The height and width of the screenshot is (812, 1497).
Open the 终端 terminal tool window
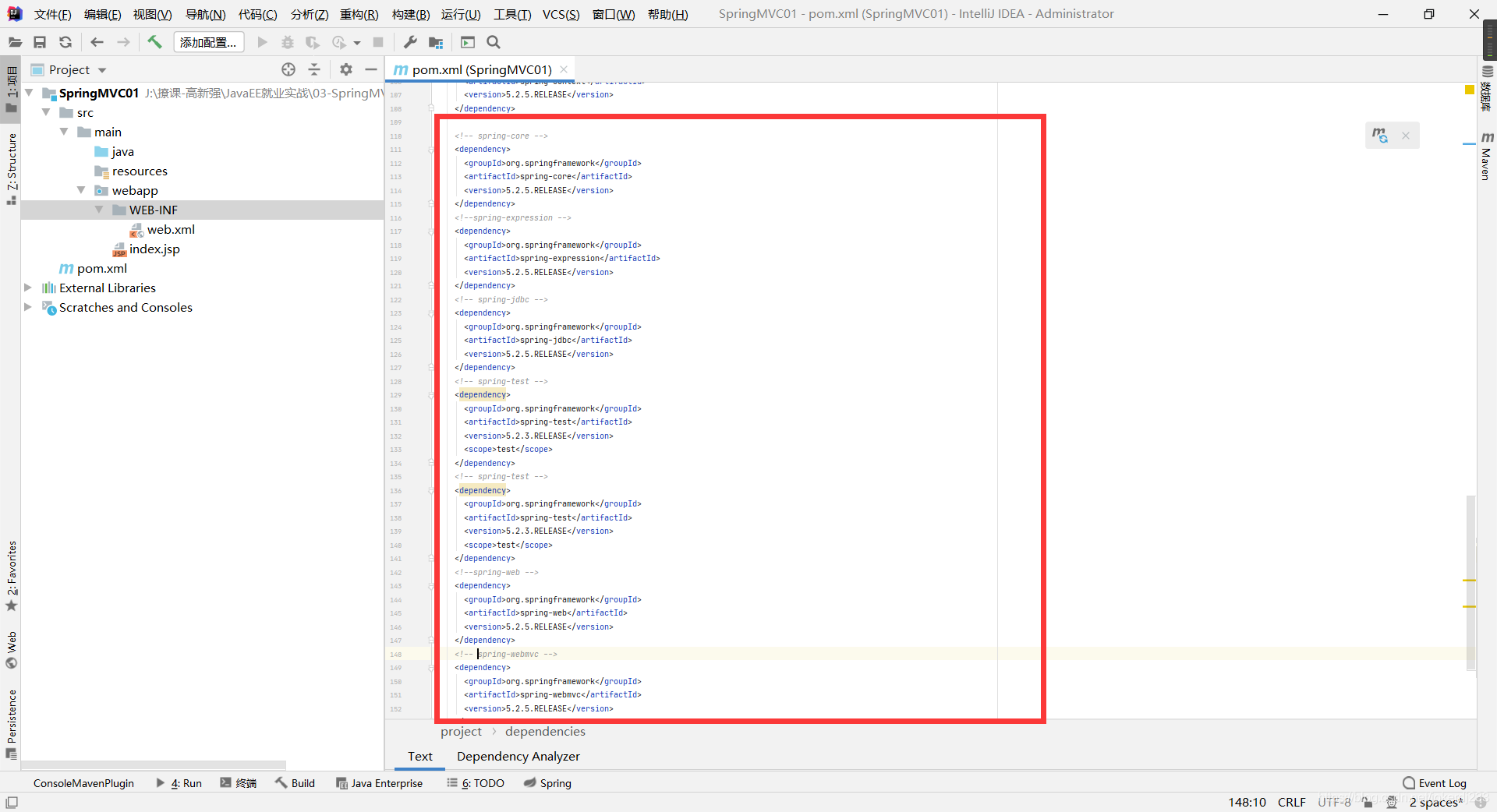pyautogui.click(x=239, y=783)
